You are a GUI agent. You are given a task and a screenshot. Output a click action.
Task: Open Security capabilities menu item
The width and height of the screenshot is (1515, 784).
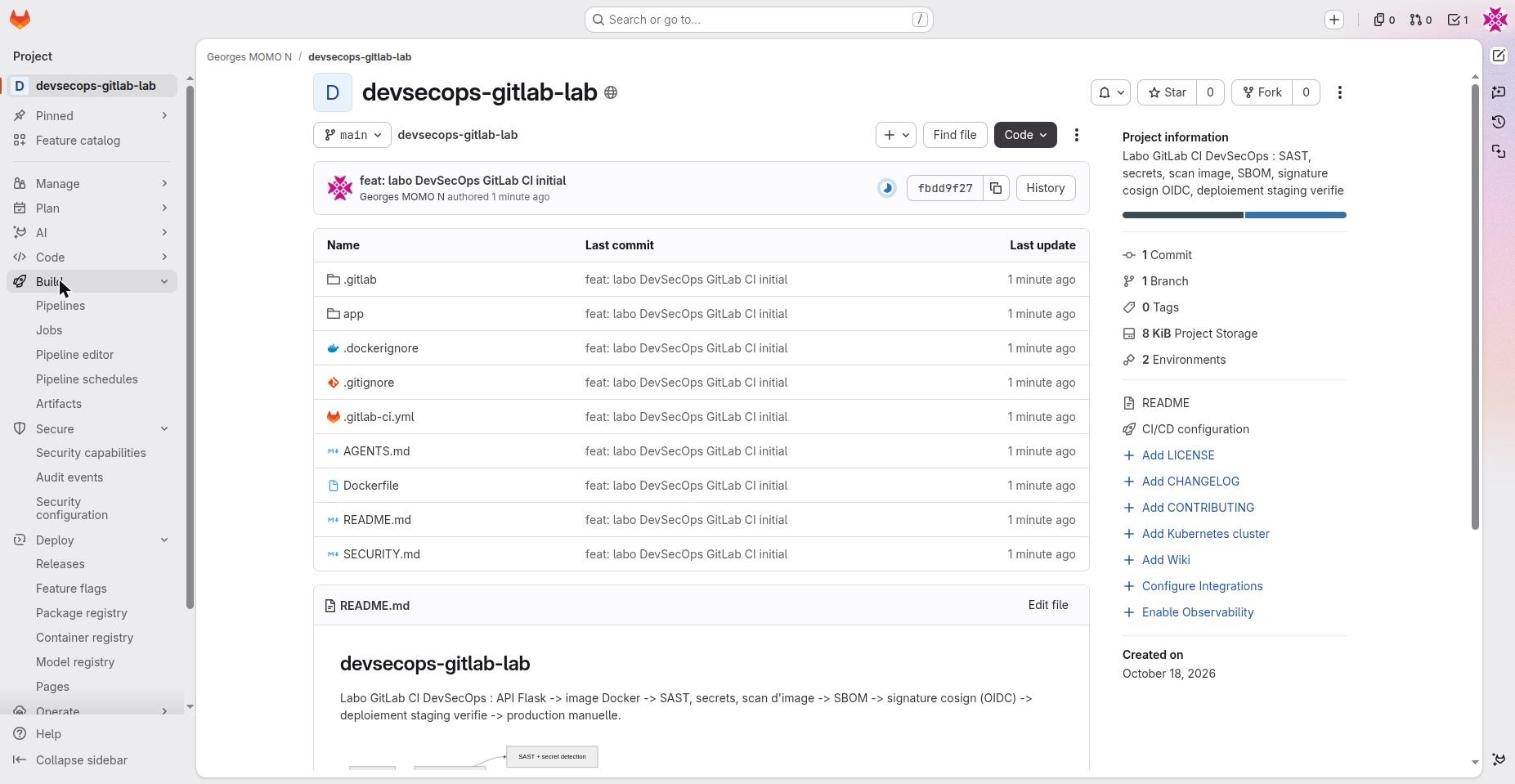coord(91,453)
